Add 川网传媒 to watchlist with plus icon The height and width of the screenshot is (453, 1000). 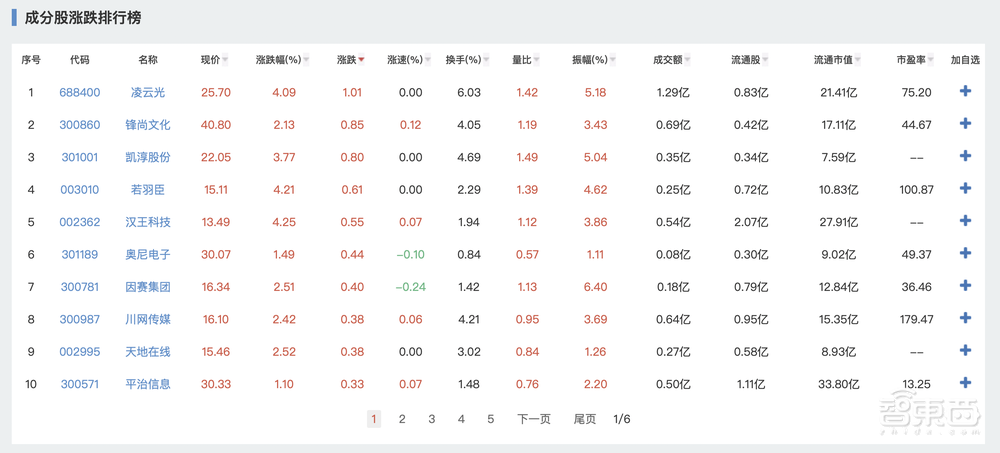pos(965,318)
